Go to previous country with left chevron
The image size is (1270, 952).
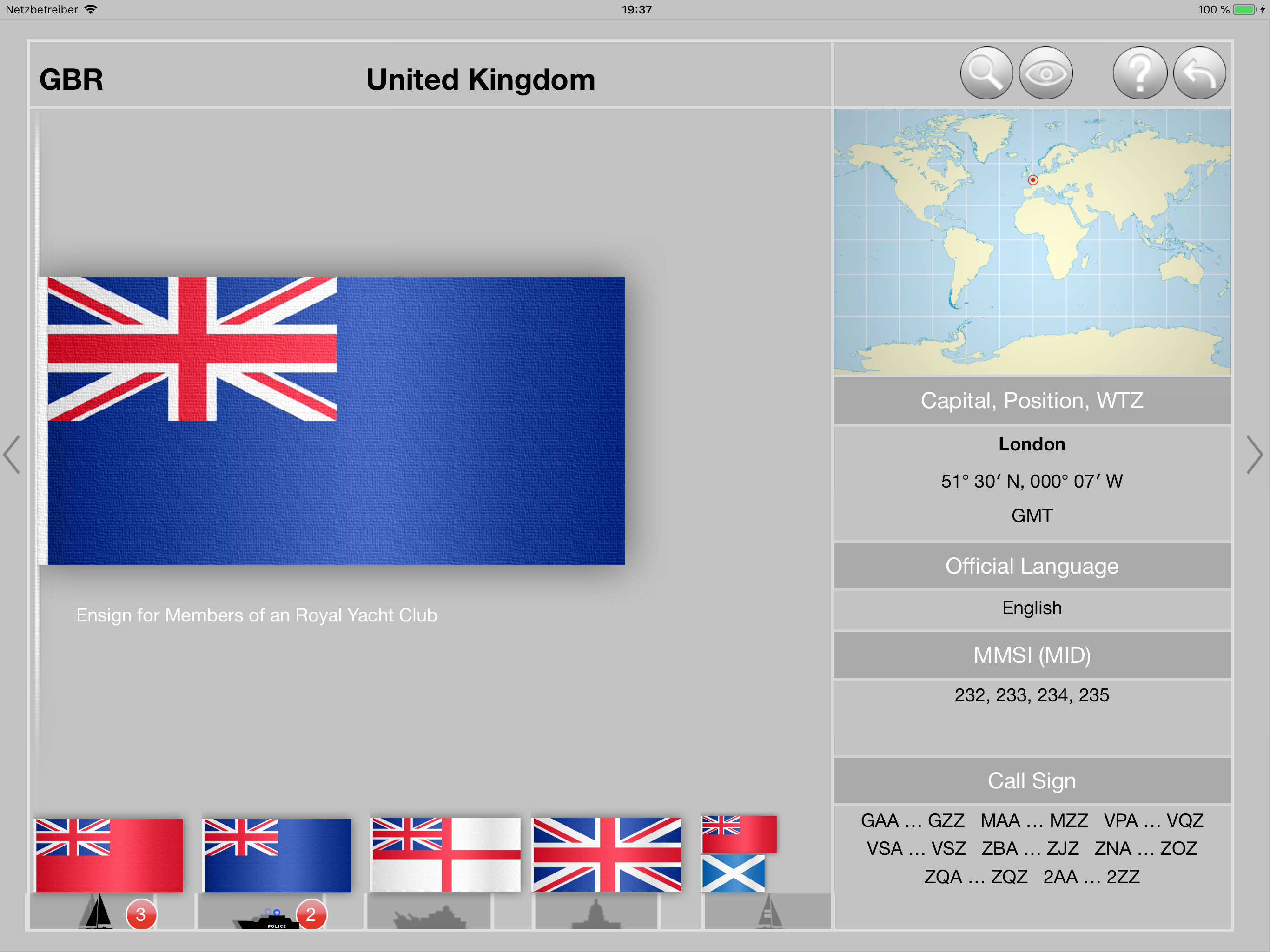[x=13, y=455]
